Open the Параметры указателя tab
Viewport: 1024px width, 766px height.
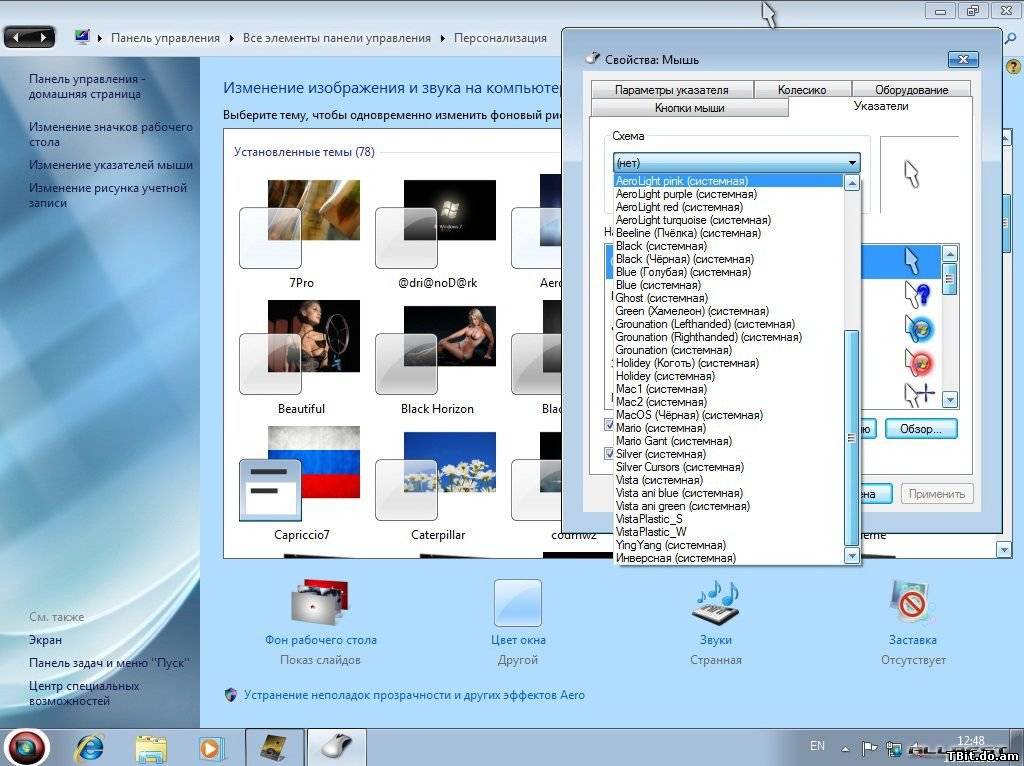(x=671, y=89)
